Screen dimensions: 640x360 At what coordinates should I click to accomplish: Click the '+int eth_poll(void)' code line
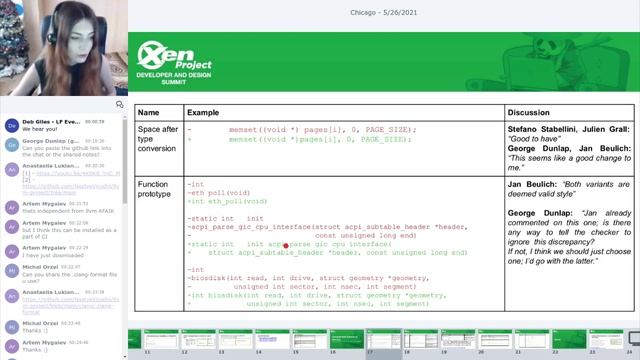227,201
